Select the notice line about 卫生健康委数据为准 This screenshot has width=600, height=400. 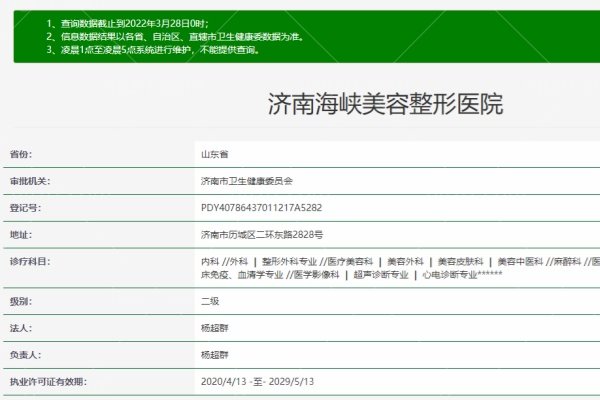[x=175, y=37]
